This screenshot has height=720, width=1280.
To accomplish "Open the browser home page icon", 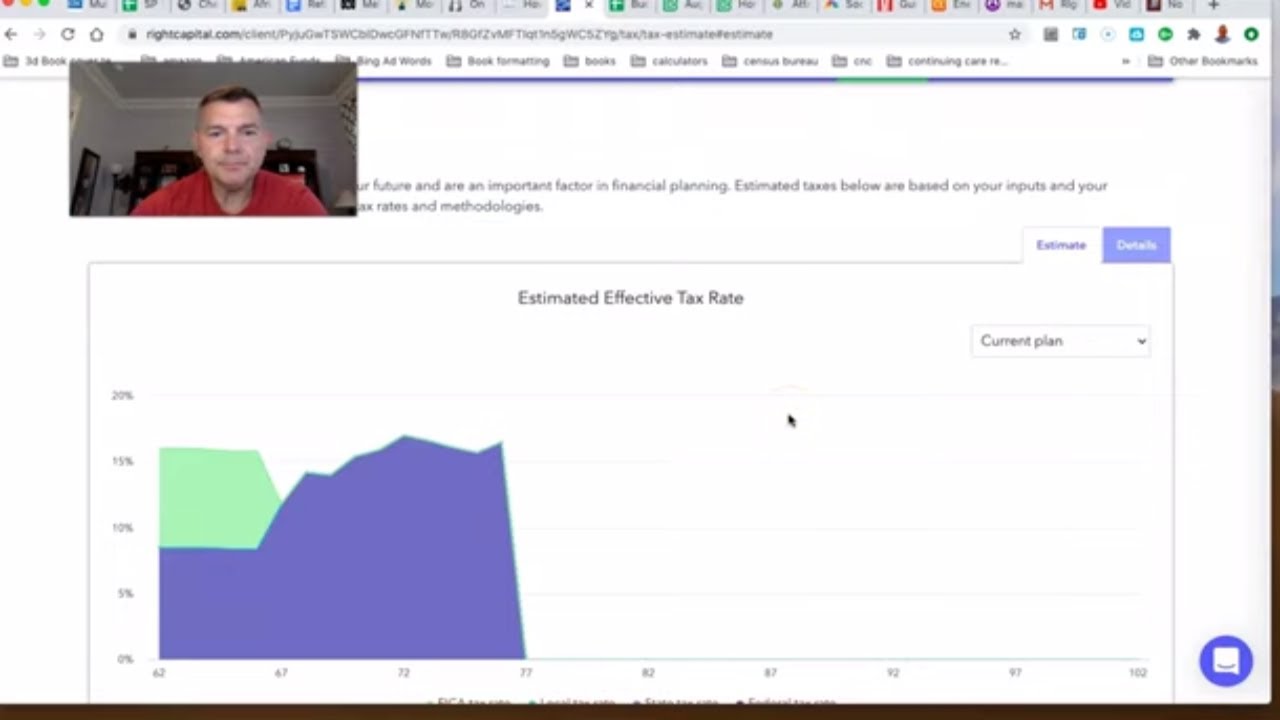I will tap(97, 34).
